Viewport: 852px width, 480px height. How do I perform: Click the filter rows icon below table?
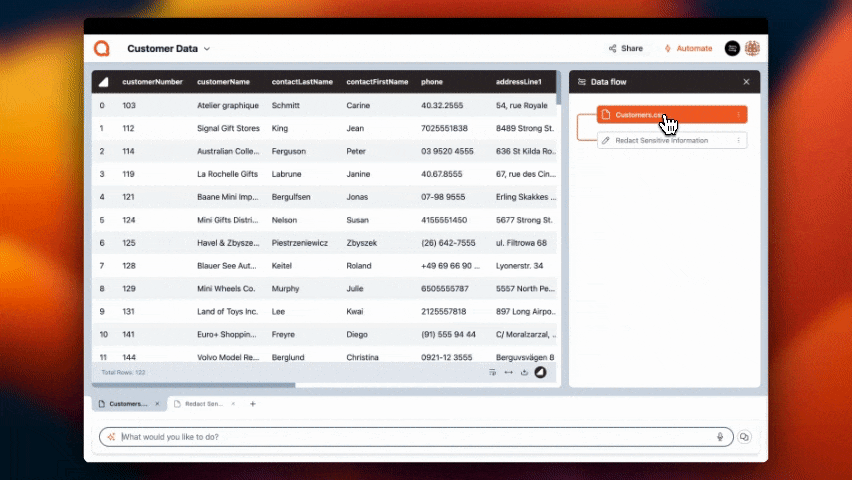[492, 372]
